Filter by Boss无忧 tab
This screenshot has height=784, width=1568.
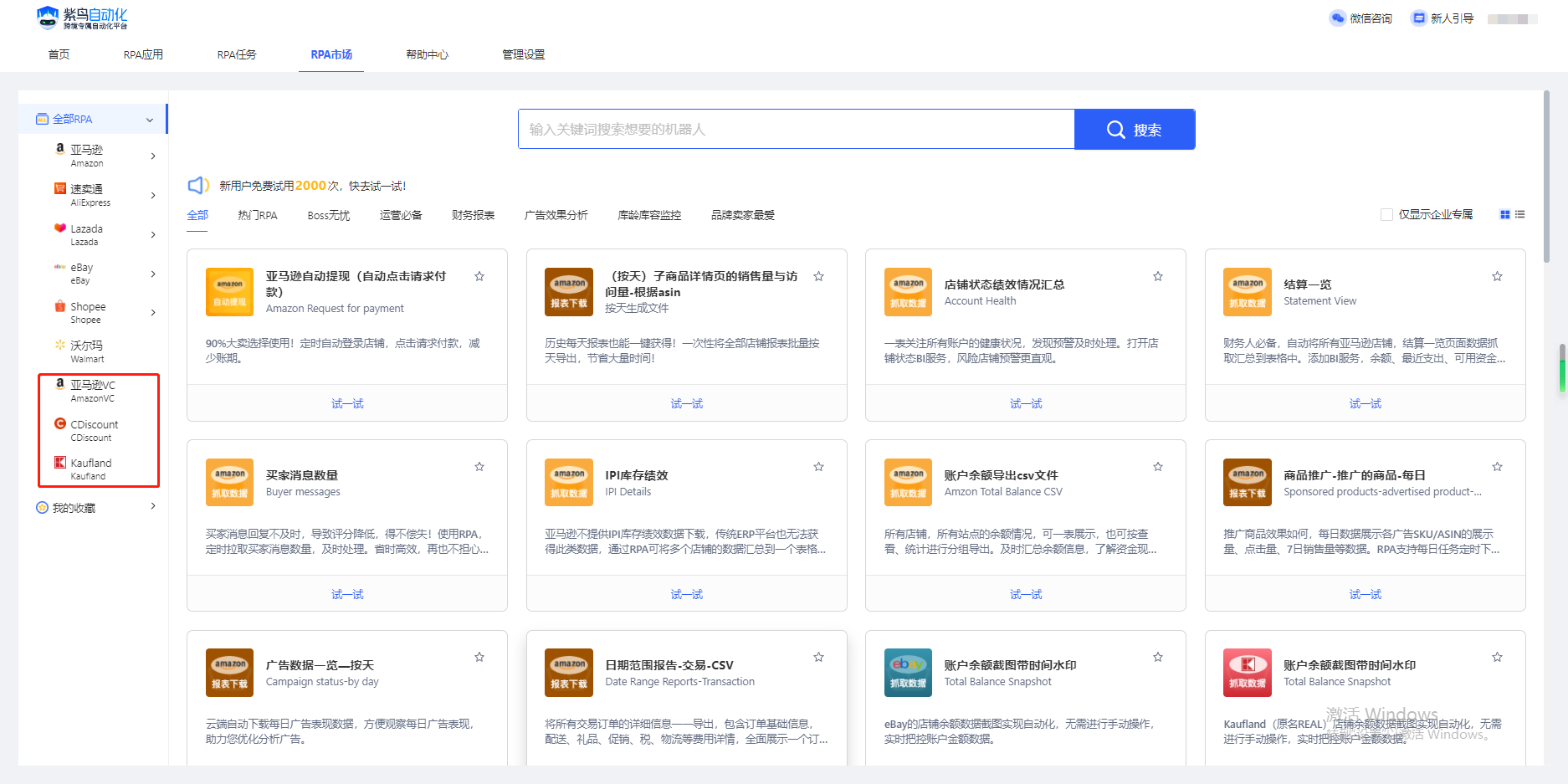(328, 215)
